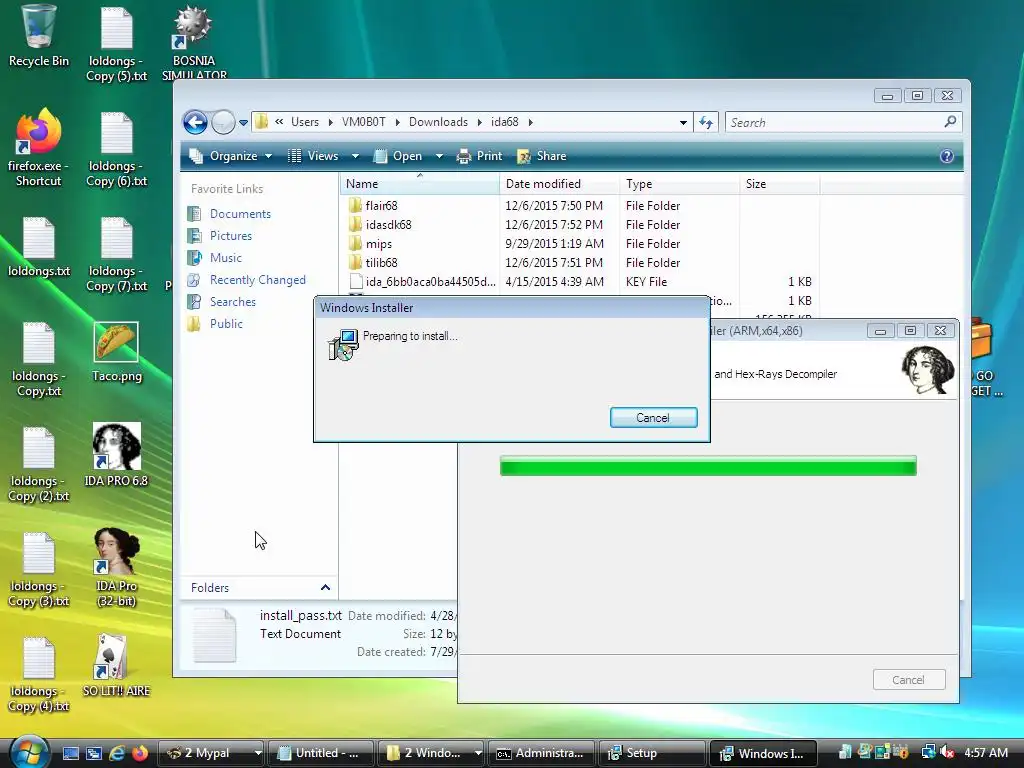Click the Share toolbar button
This screenshot has height=768, width=1024.
tap(541, 156)
